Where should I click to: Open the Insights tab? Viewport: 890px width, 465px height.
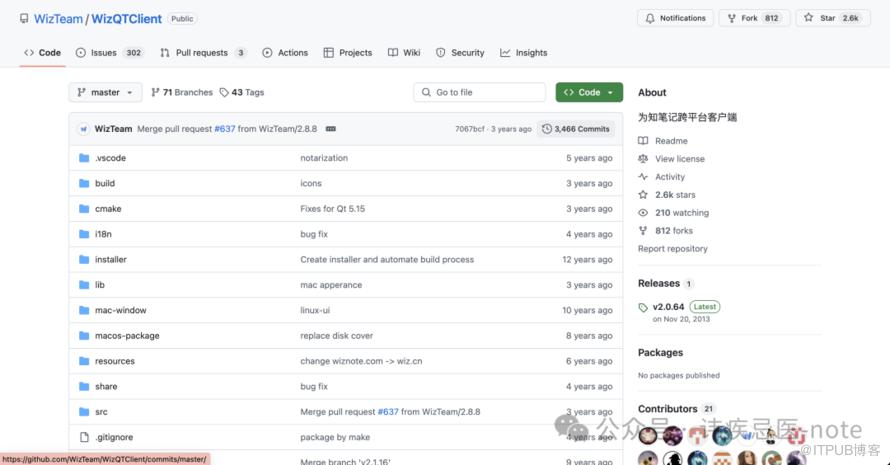pos(524,53)
